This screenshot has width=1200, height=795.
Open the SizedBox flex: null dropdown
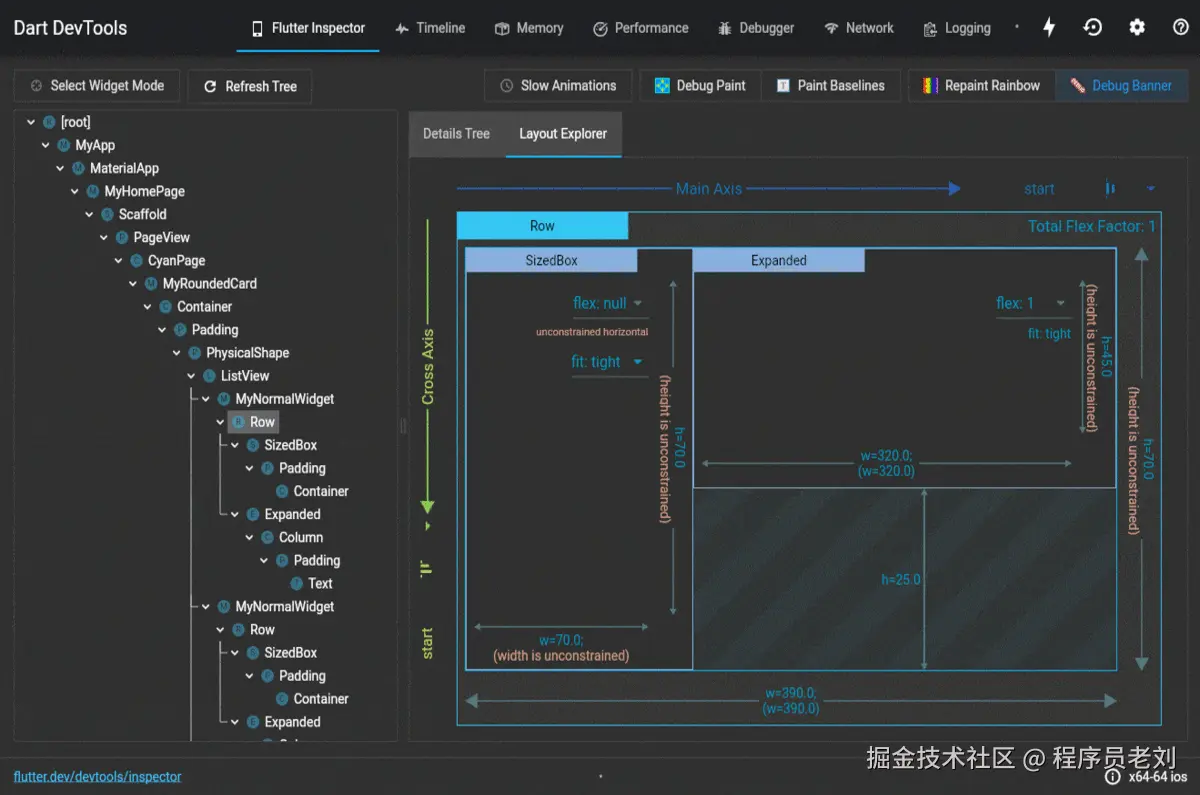(x=609, y=304)
